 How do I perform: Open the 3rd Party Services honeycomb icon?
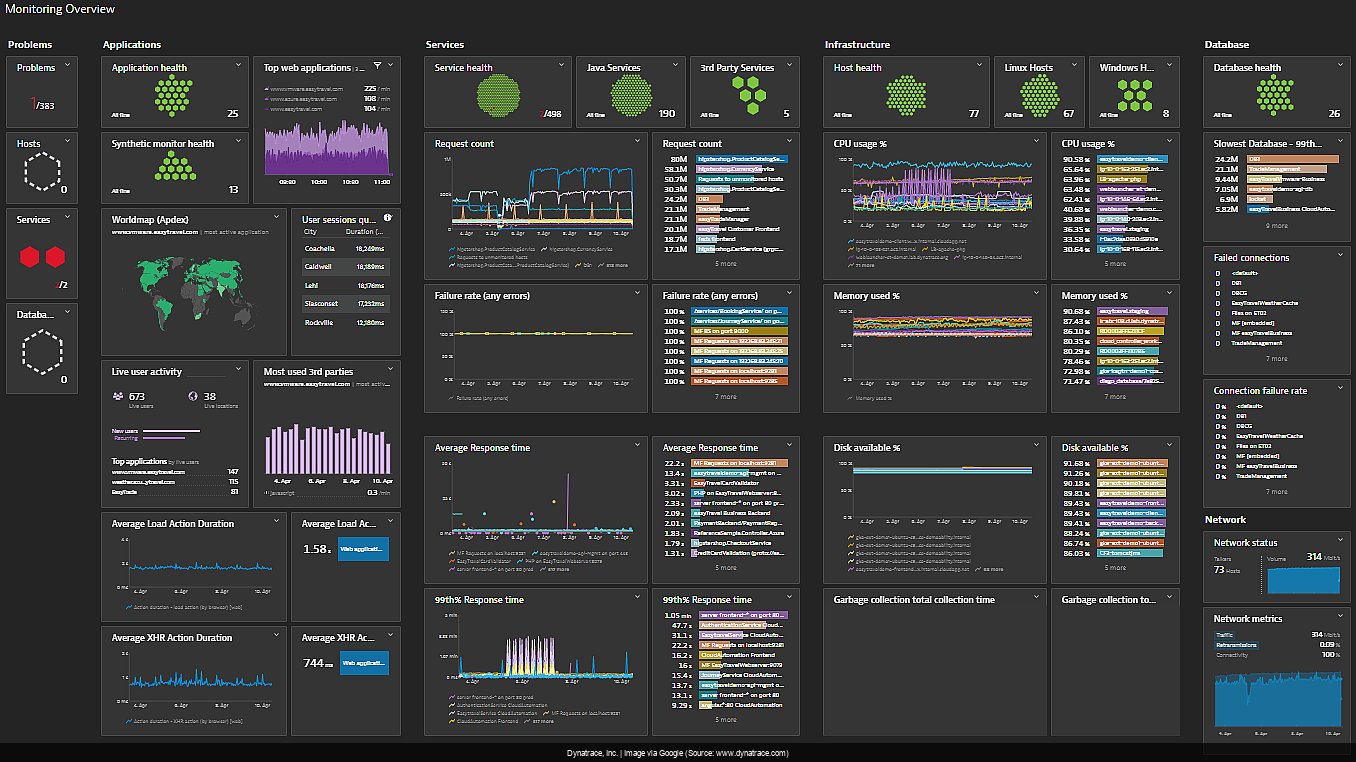pos(747,96)
